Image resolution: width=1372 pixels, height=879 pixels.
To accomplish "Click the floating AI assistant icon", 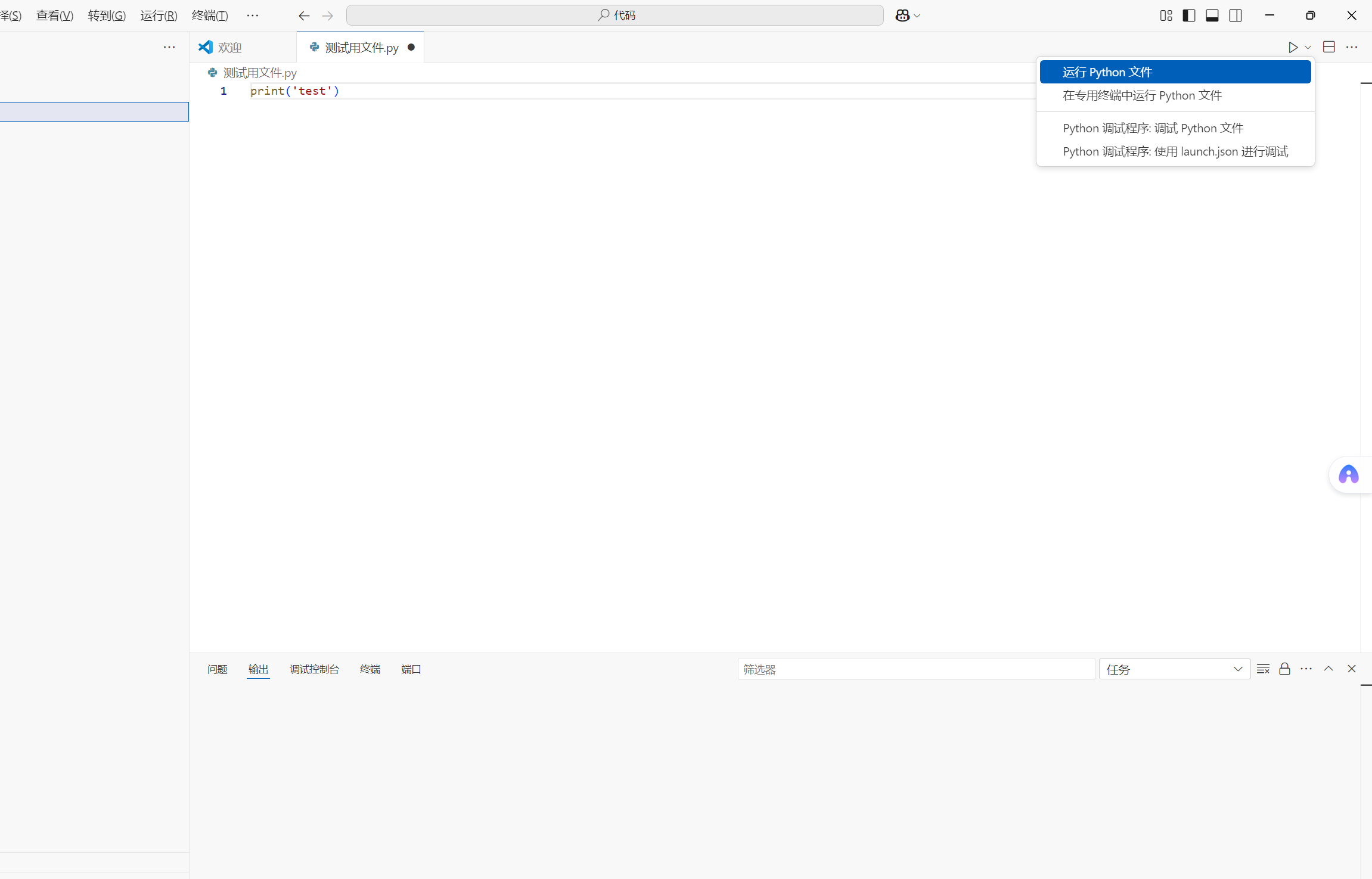I will [1348, 475].
